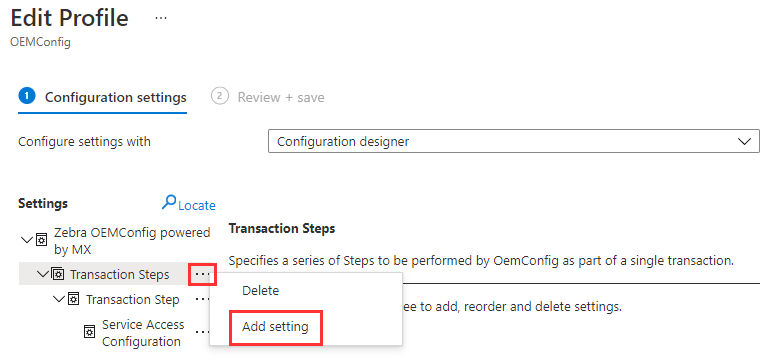Screen dimensions: 776x360
Task: Switch to the Review + save step
Action: (x=268, y=97)
